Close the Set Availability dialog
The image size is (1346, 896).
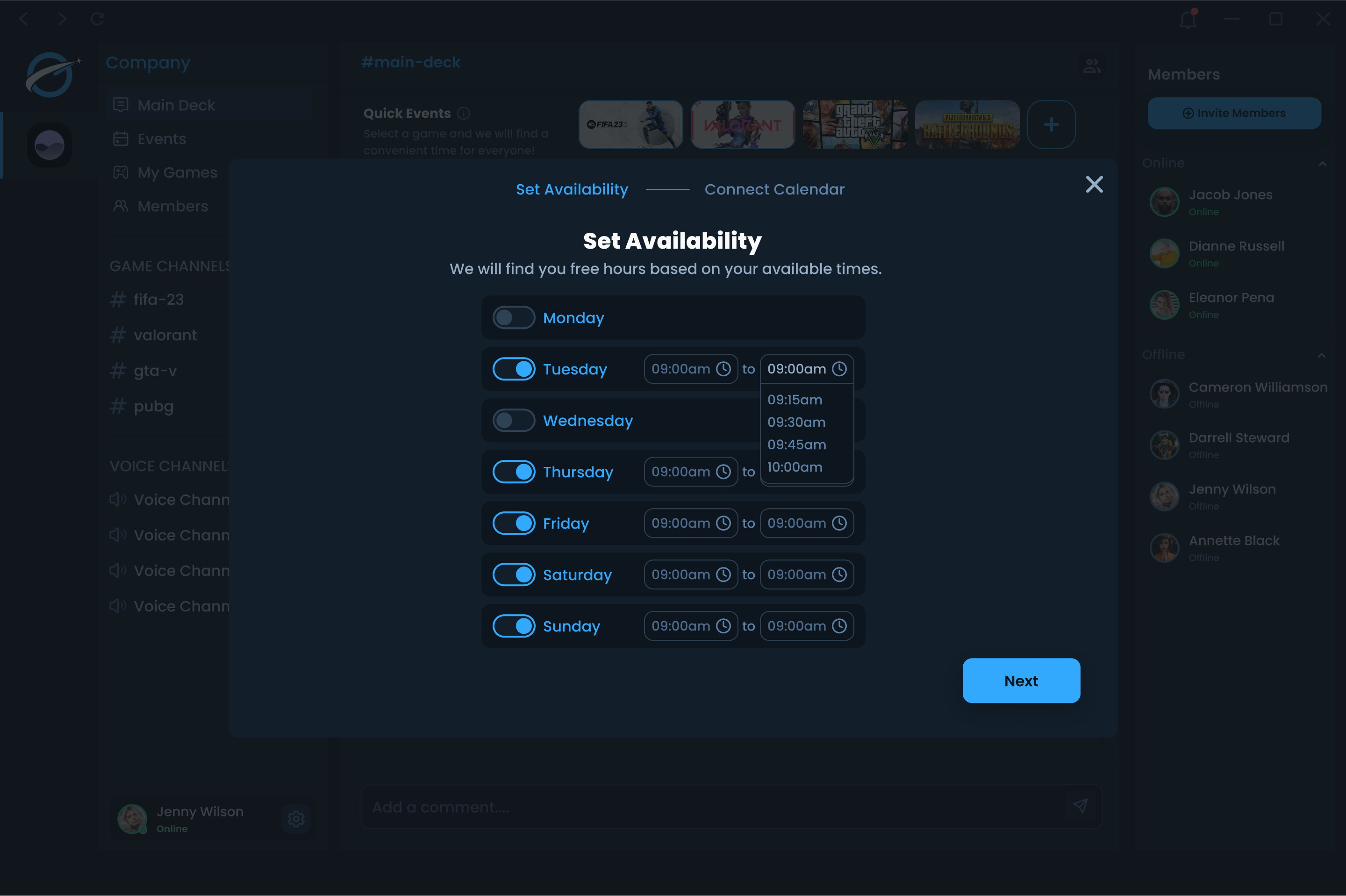pyautogui.click(x=1094, y=184)
